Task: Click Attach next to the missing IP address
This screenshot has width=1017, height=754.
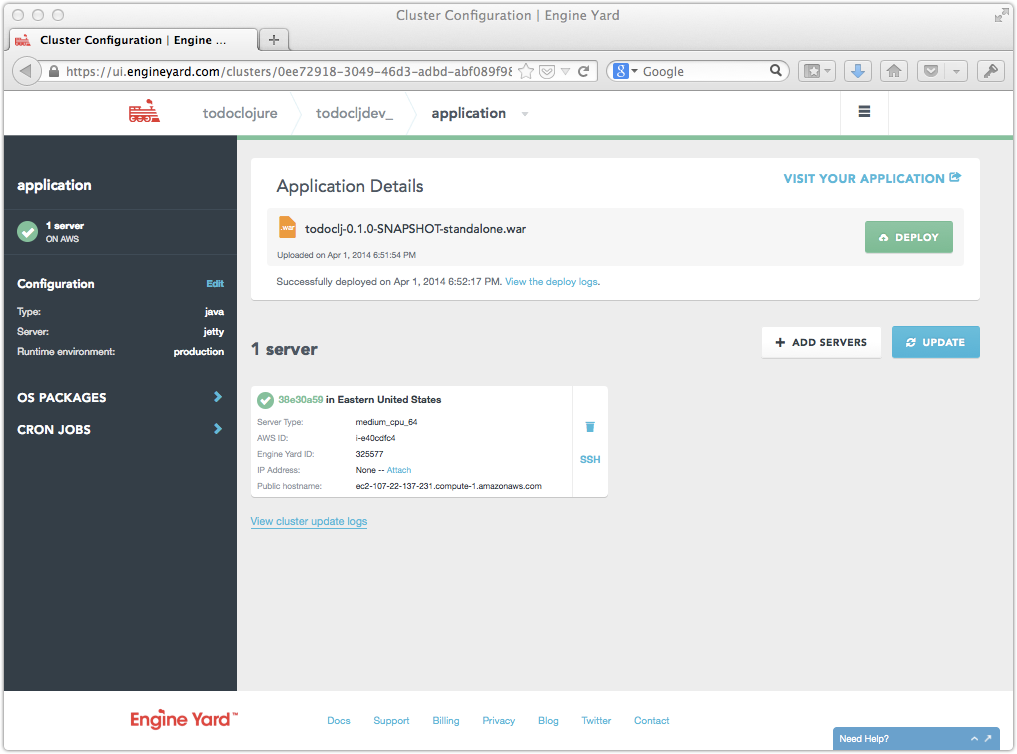Action: tap(398, 469)
